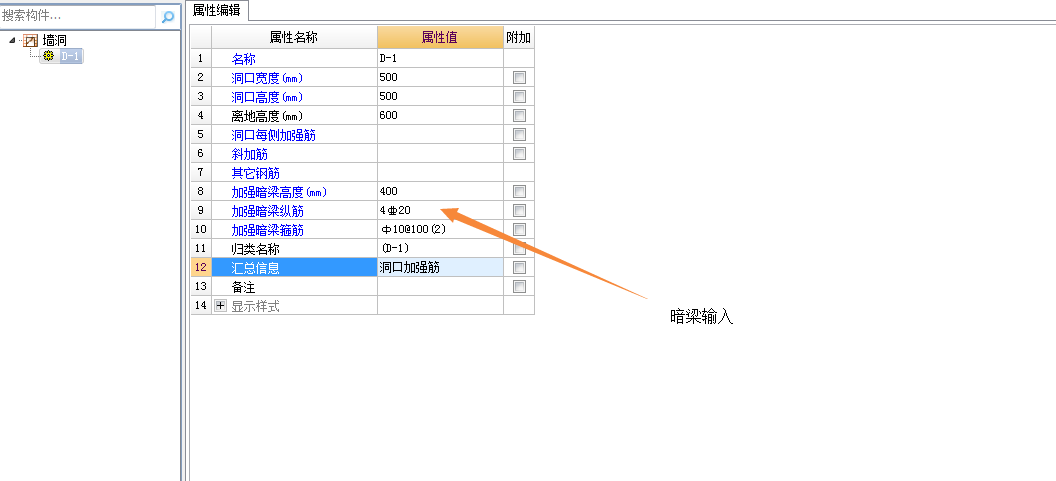The height and width of the screenshot is (481, 1056).
Task: Select row number 14 header
Action: tap(201, 306)
